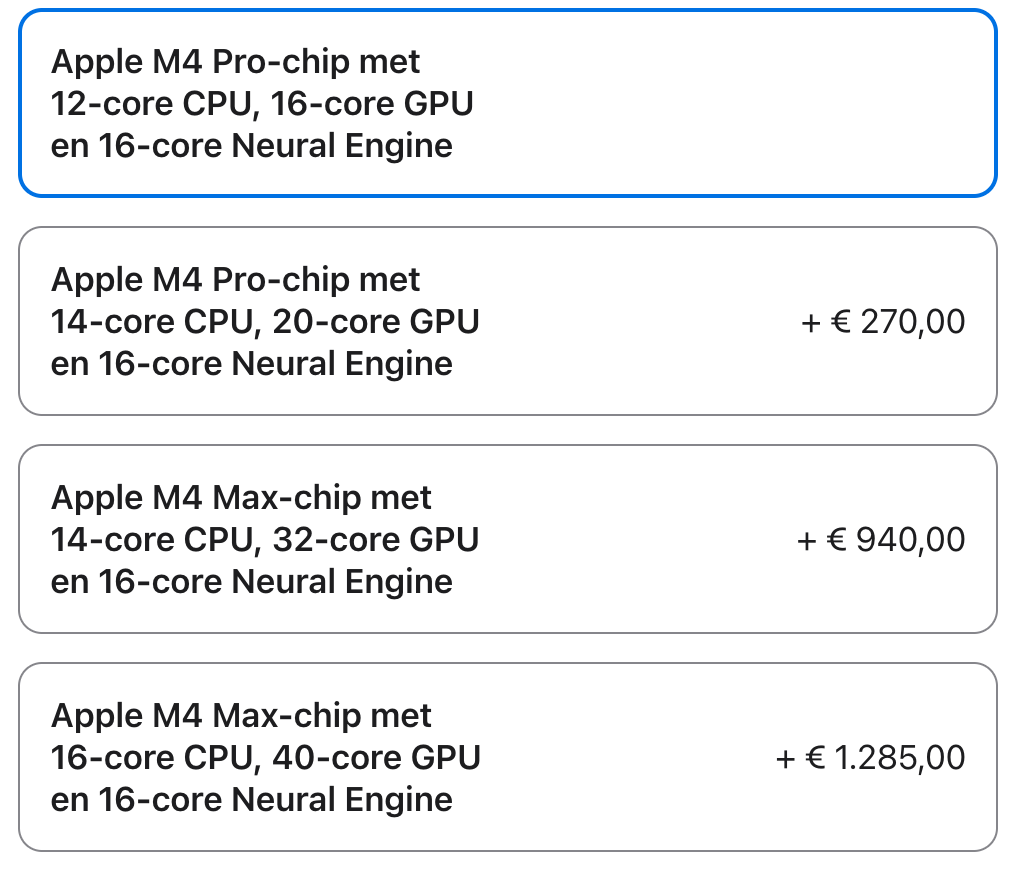Select M4 Max 14-core CPU, 32-core GPU
The image size is (1012, 872).
508,539
